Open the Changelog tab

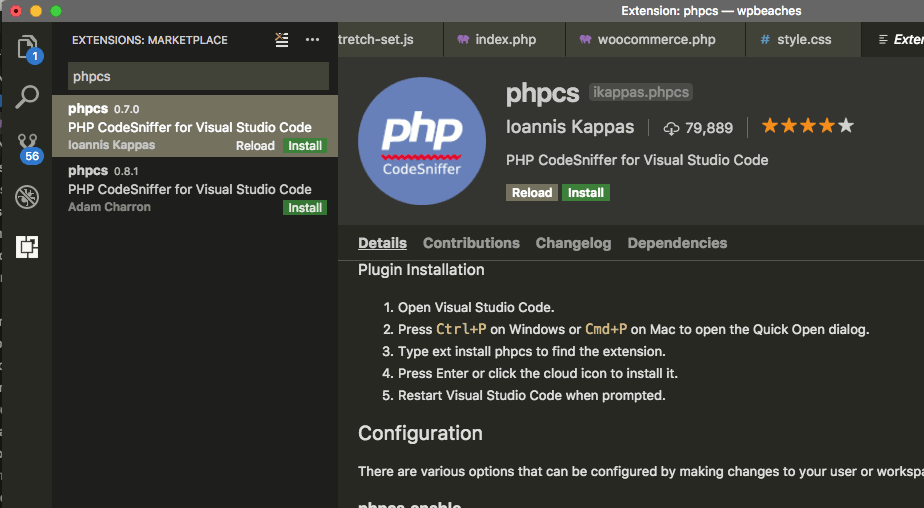(573, 243)
